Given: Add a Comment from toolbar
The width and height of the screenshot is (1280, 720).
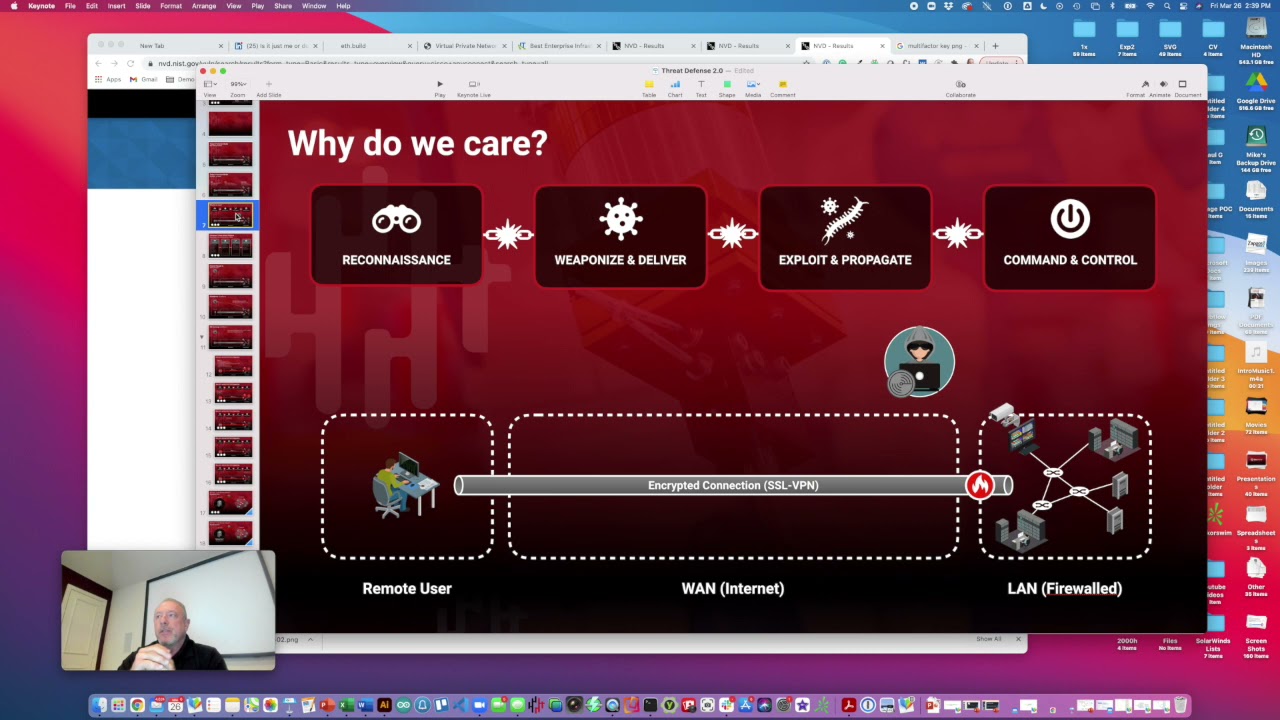Looking at the screenshot, I should pos(782,88).
